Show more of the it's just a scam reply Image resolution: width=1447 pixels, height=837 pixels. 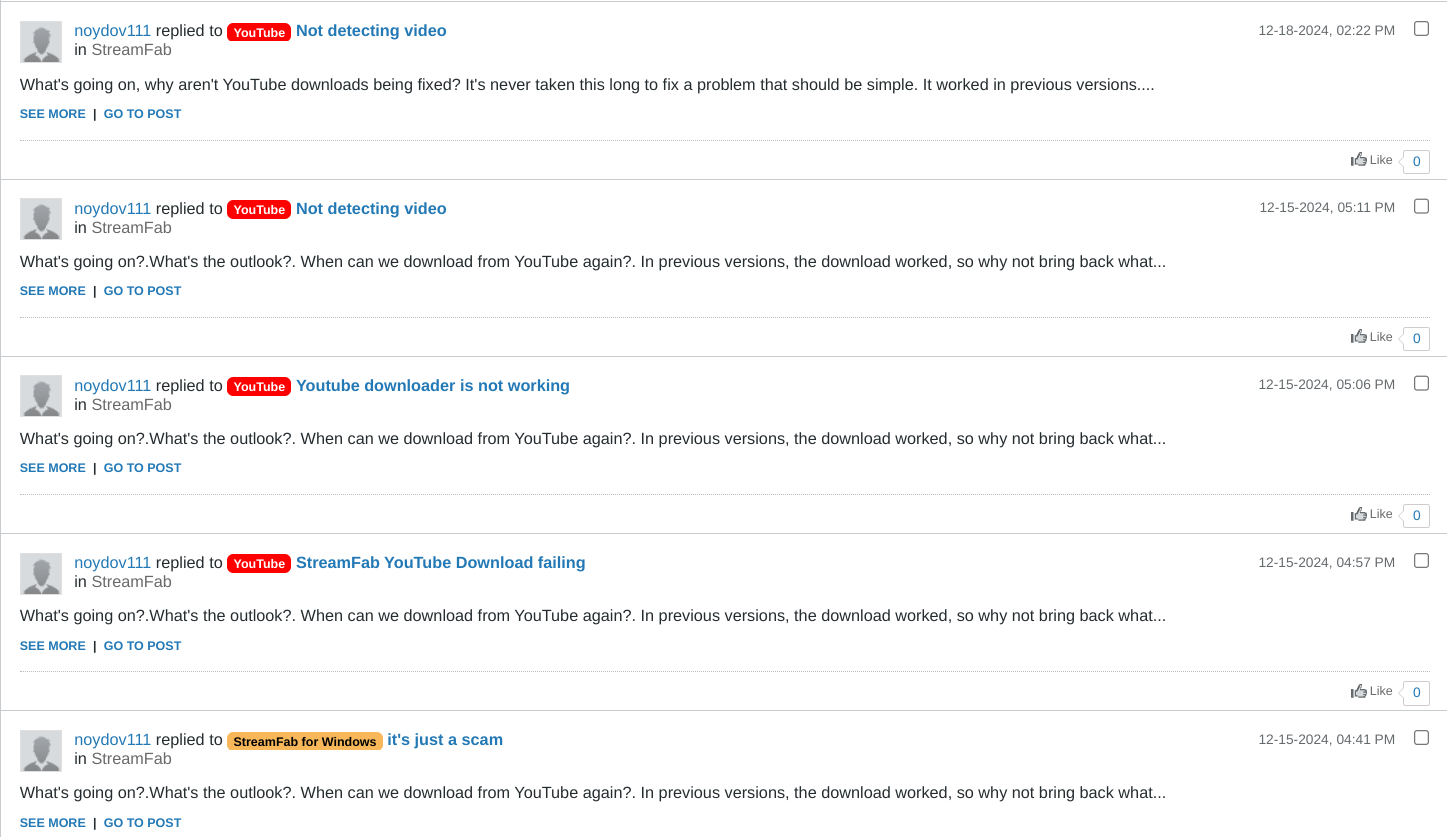(53, 823)
